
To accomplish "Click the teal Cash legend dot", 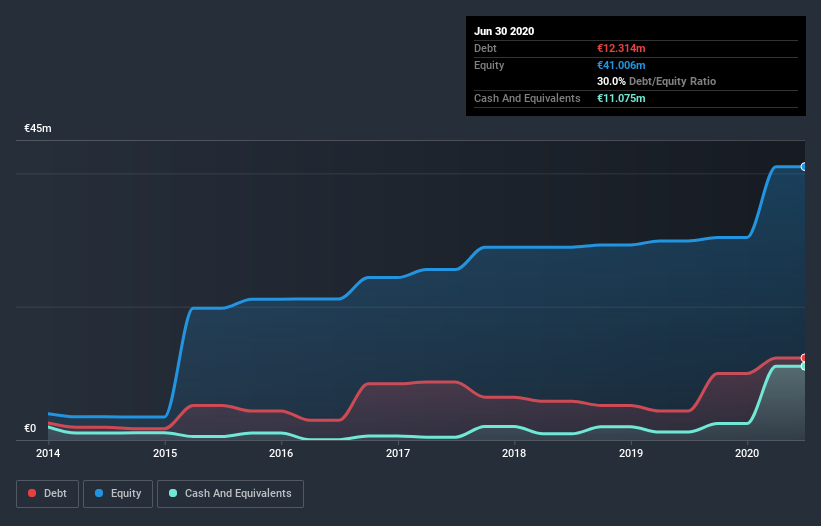I will (173, 493).
